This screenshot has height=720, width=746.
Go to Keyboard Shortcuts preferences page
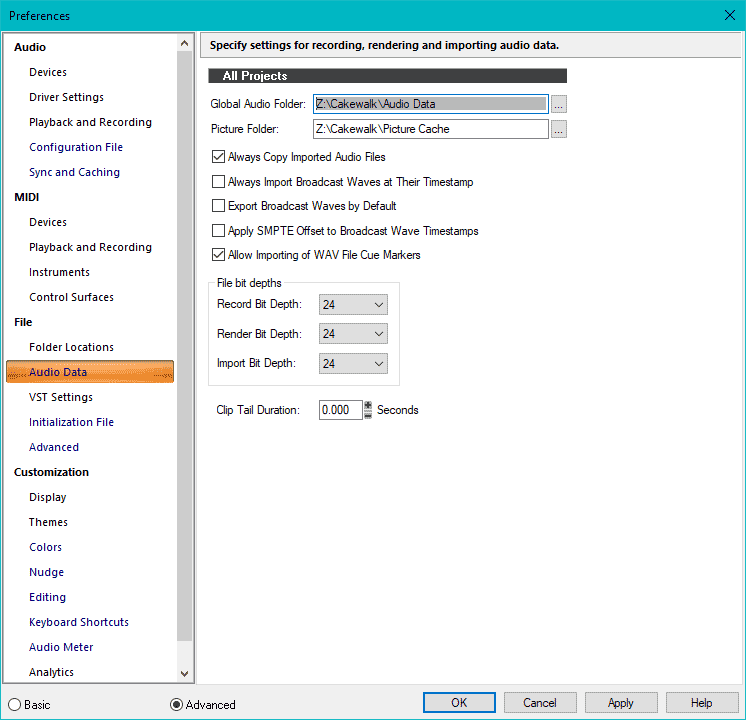[79, 622]
